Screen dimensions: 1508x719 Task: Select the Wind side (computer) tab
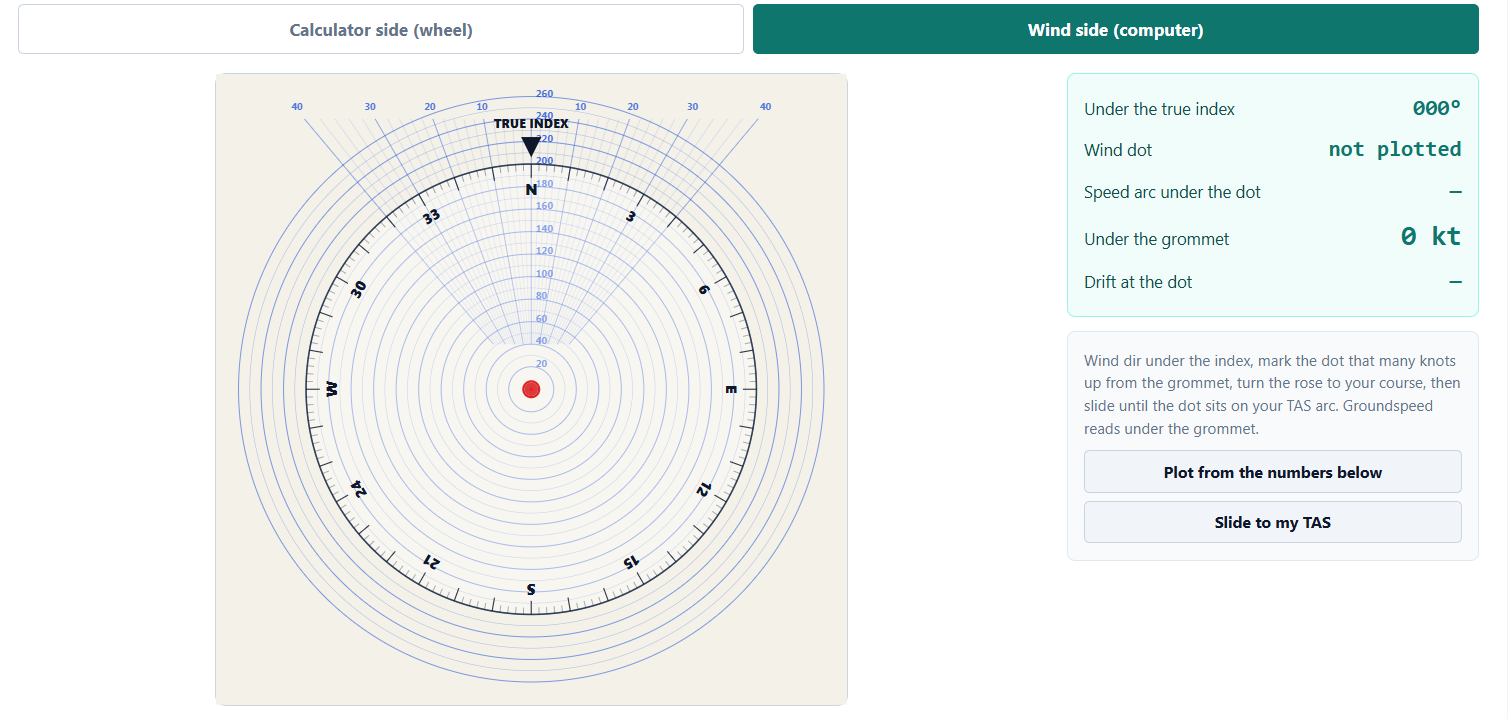click(x=1115, y=29)
